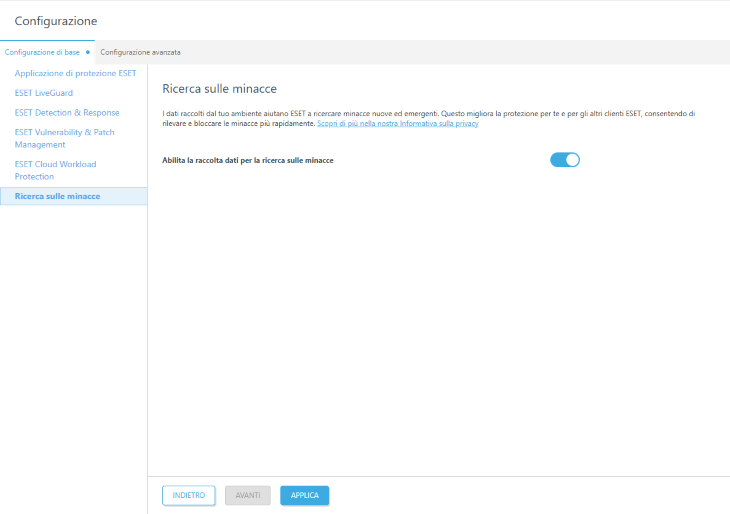Click the AVANTI button
Image resolution: width=730 pixels, height=514 pixels.
click(248, 495)
